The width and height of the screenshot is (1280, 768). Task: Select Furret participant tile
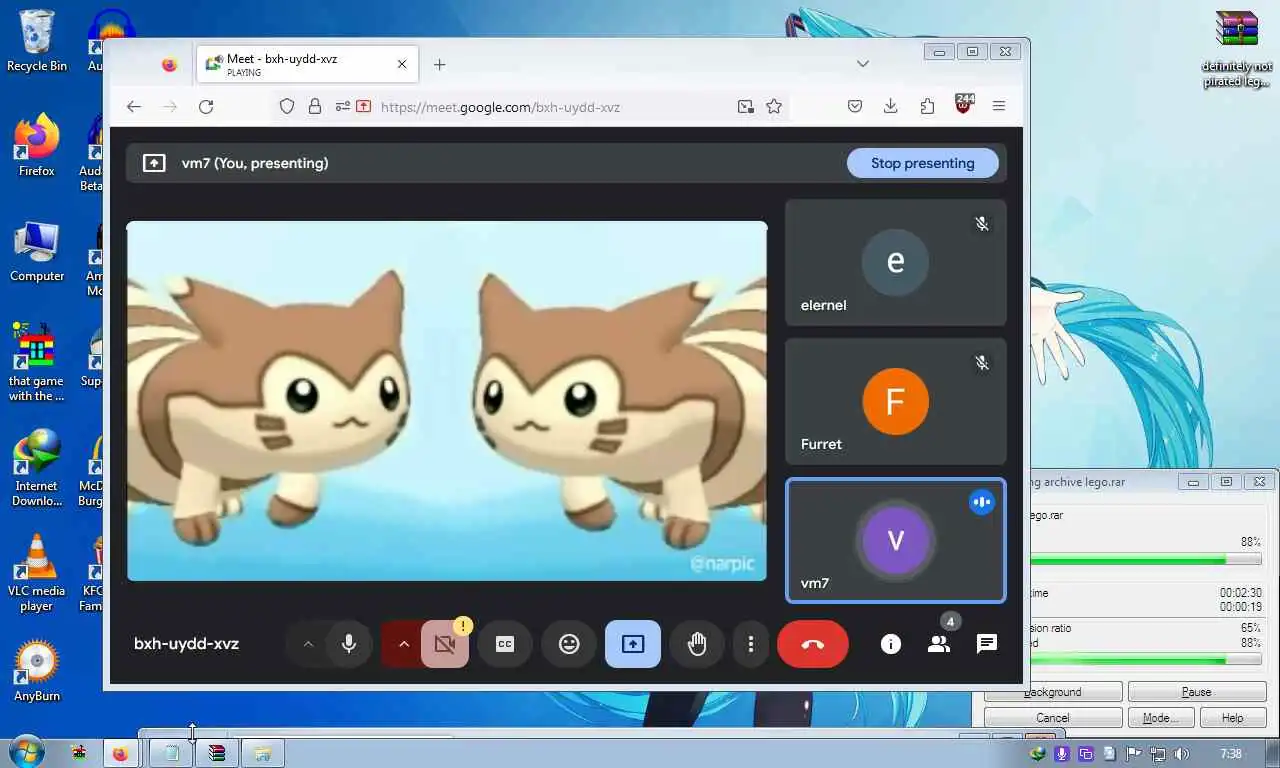coord(895,401)
